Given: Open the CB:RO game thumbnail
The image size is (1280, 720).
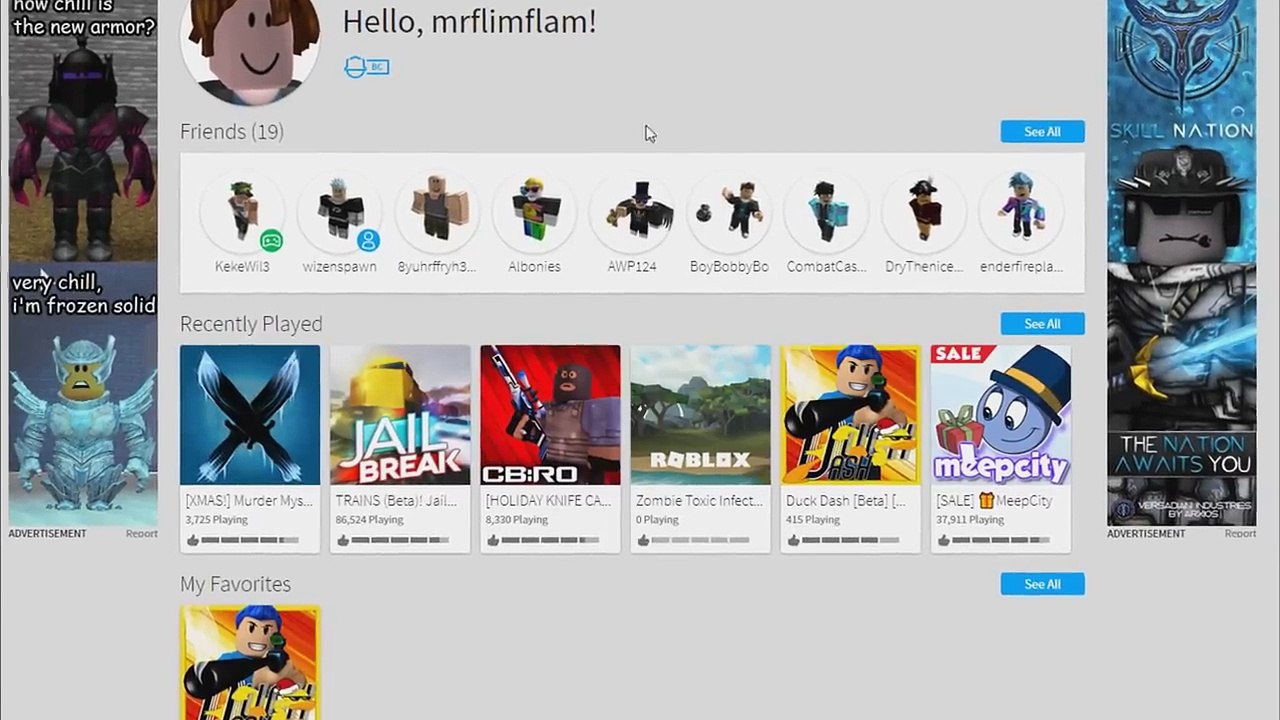Looking at the screenshot, I should (x=550, y=415).
